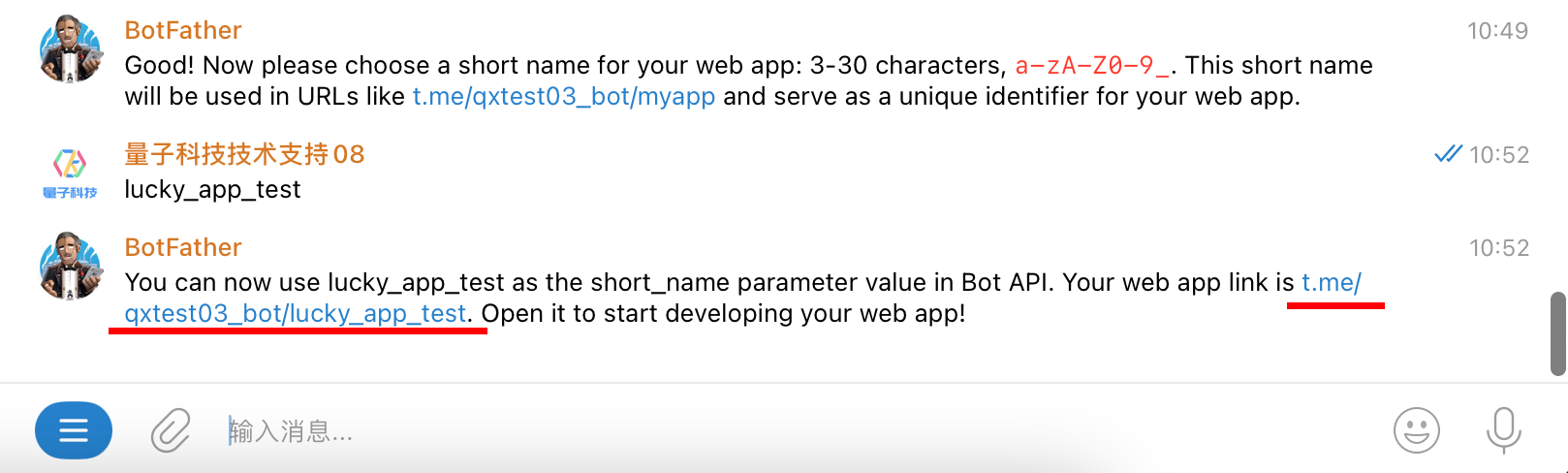
Task: Click BotFather avatar on the 10:49 message
Action: point(70,48)
